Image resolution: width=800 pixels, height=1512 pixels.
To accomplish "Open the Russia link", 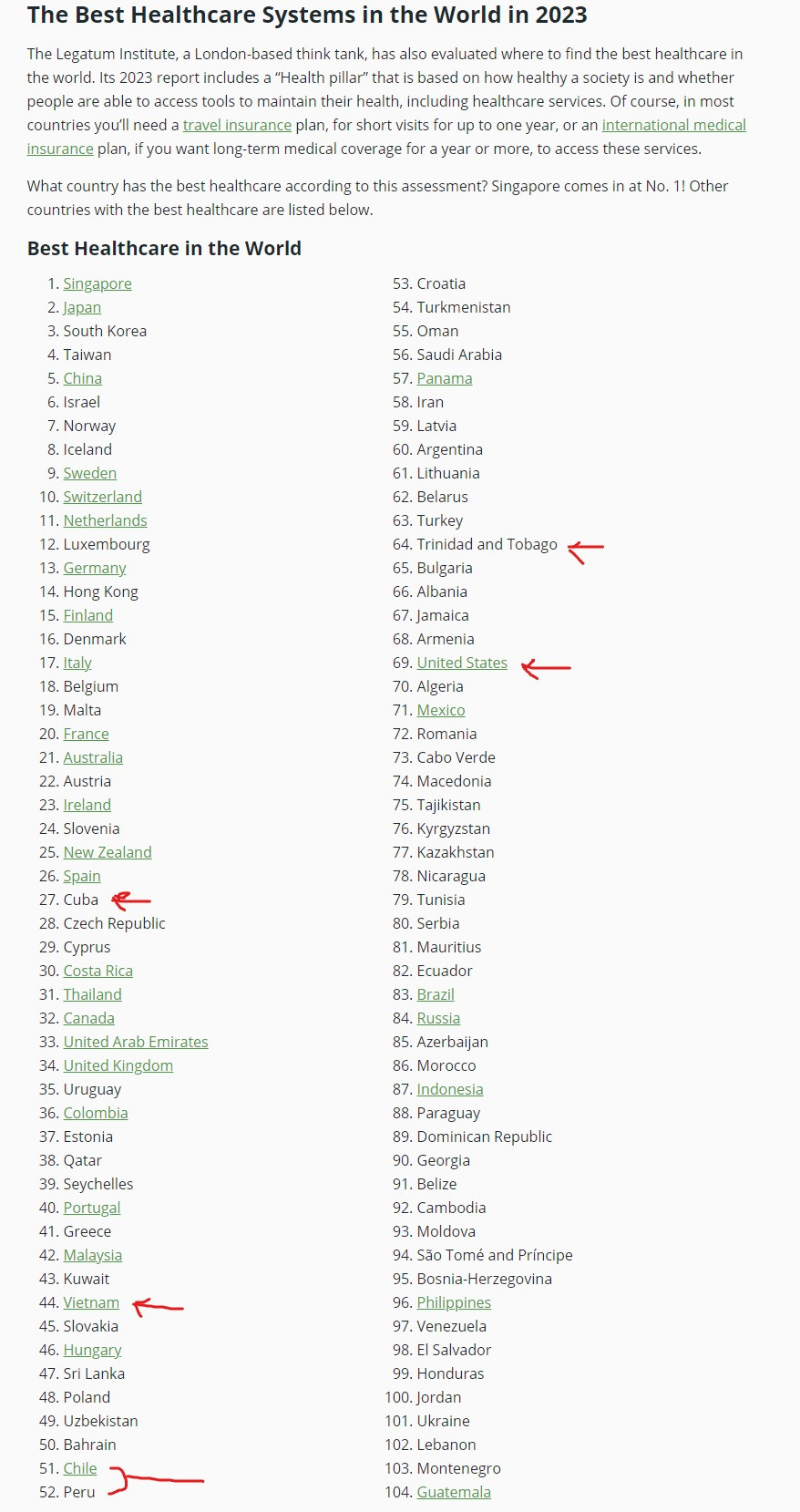I will [438, 1018].
